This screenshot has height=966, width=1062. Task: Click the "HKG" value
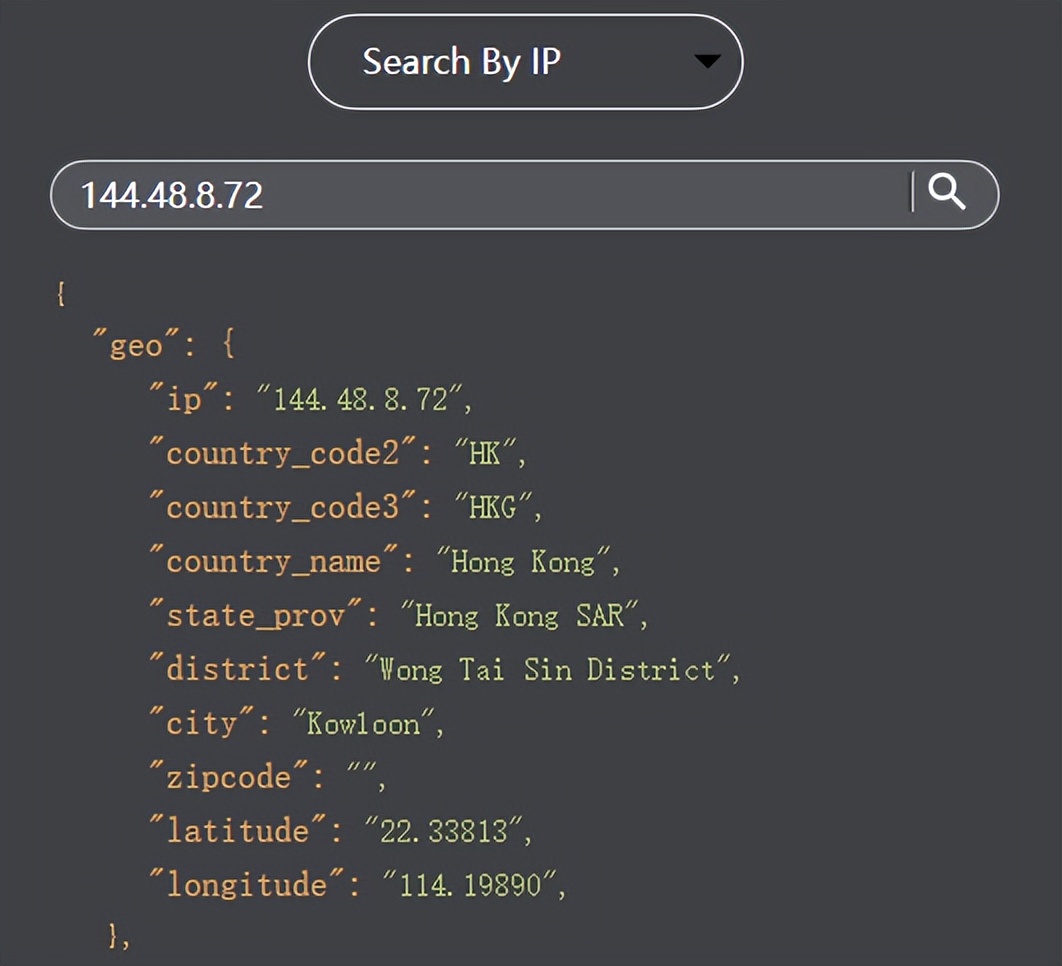493,508
